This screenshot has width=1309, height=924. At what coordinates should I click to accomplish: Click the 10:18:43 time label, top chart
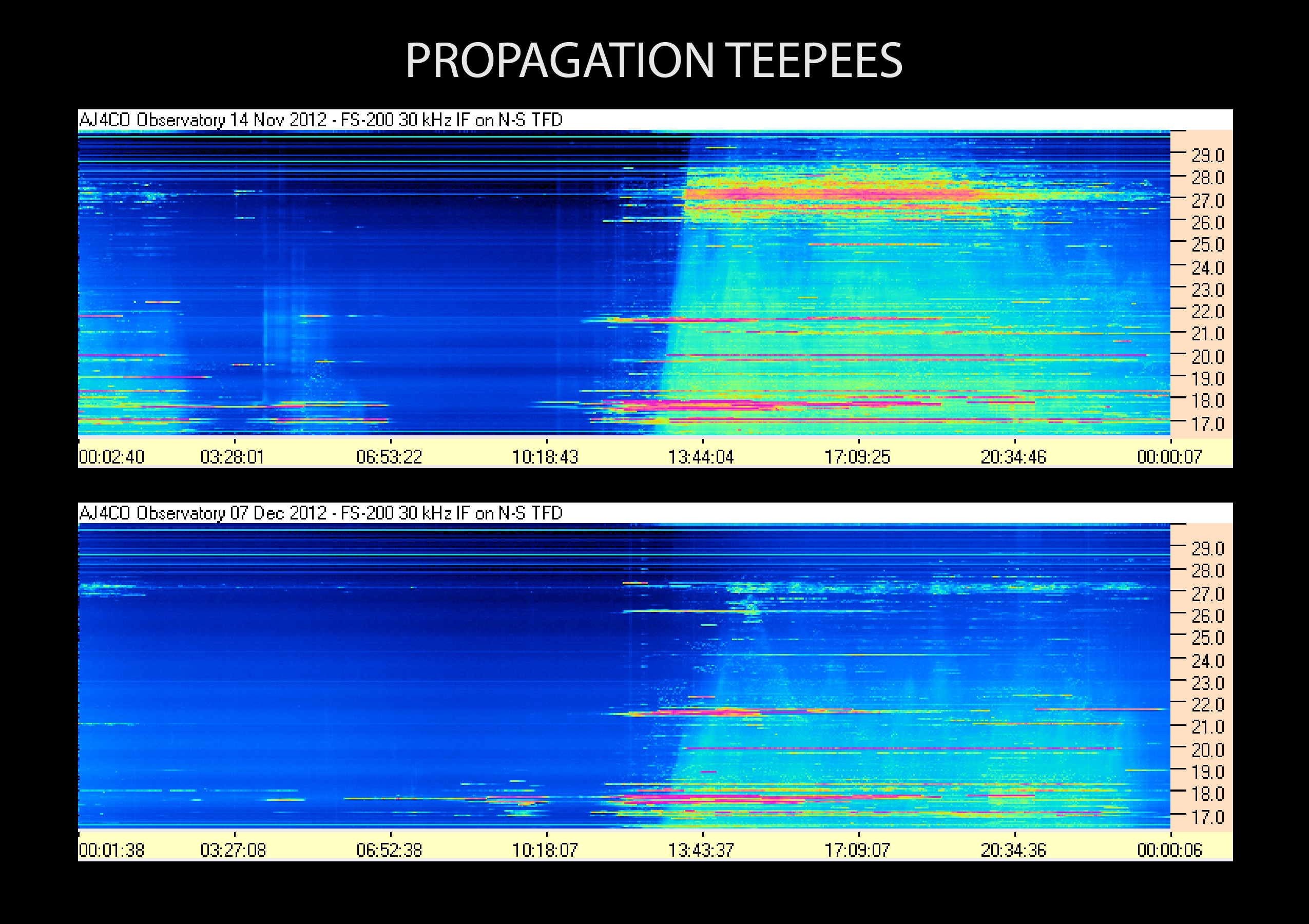[545, 457]
